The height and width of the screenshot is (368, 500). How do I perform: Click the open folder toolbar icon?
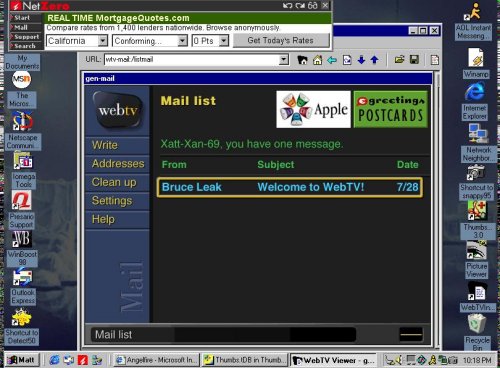tap(399, 60)
